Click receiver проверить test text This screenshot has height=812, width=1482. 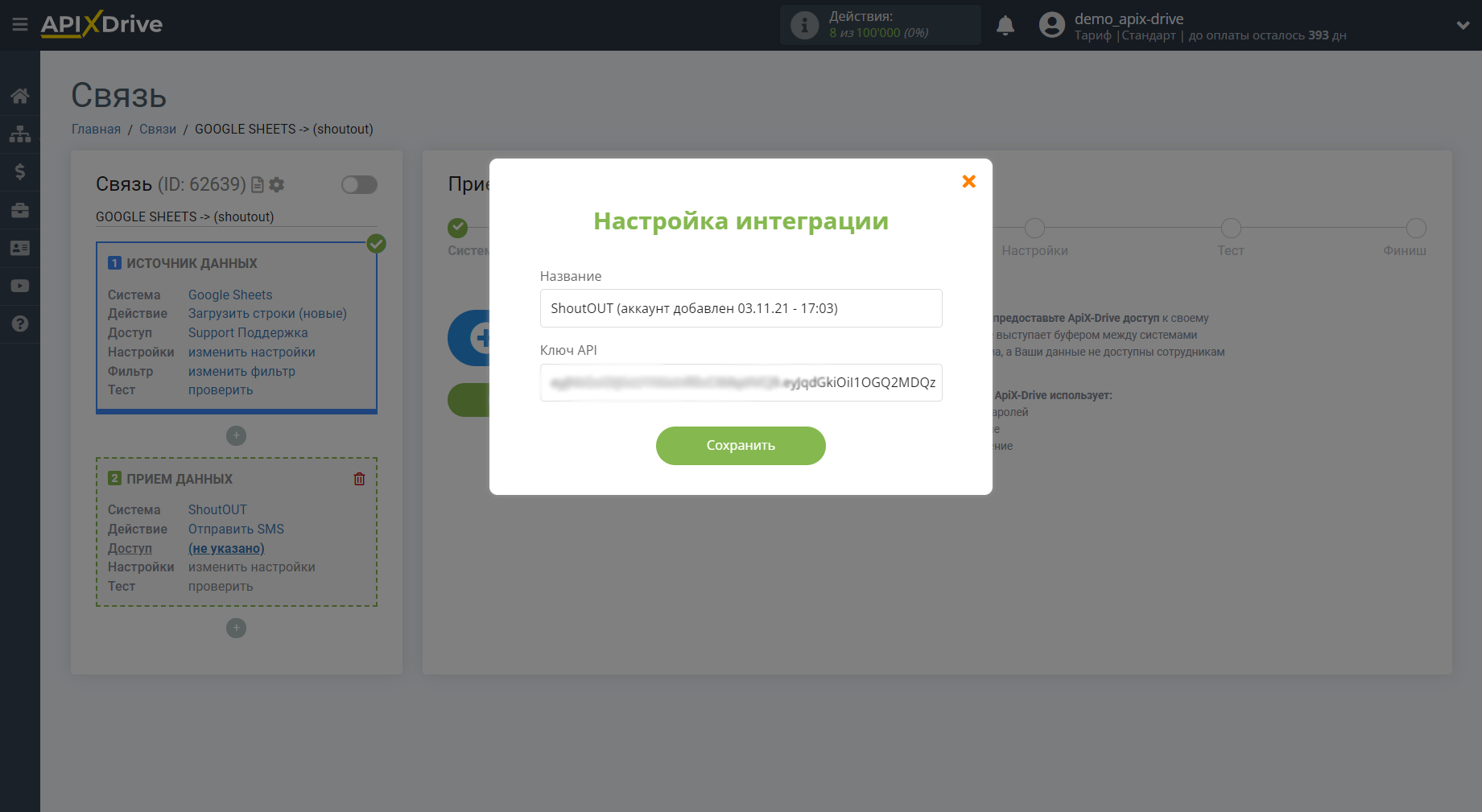click(221, 587)
